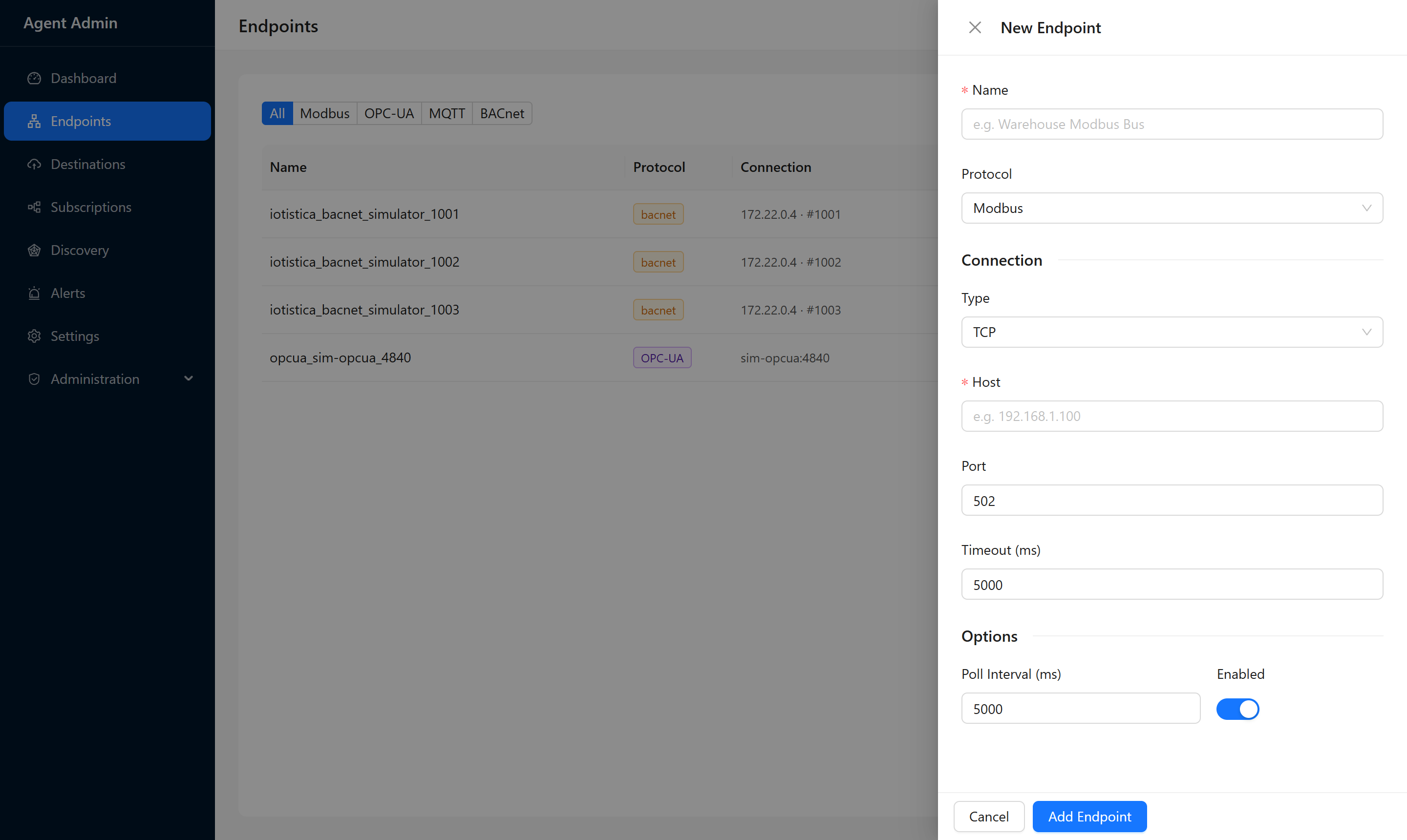
Task: Close the New Endpoint drawer
Action: click(975, 27)
